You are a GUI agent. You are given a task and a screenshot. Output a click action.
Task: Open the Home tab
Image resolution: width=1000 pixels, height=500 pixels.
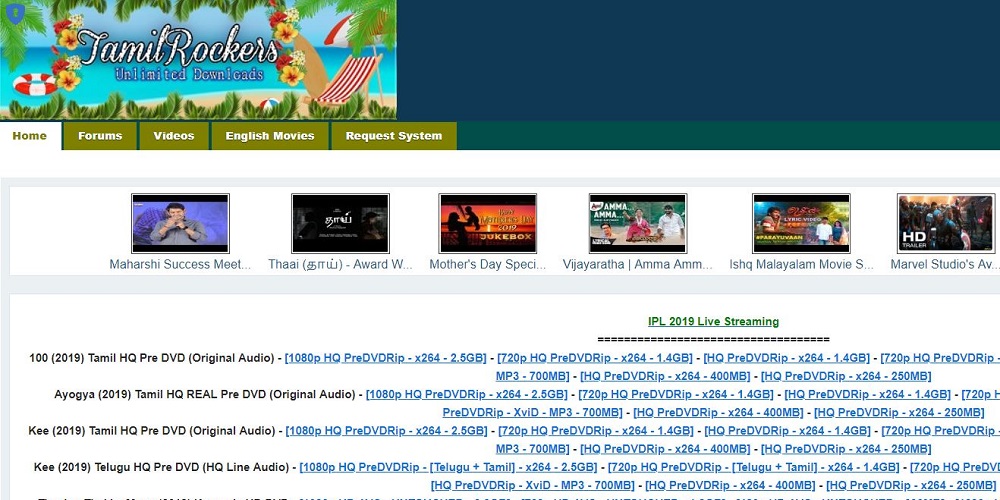[x=30, y=136]
